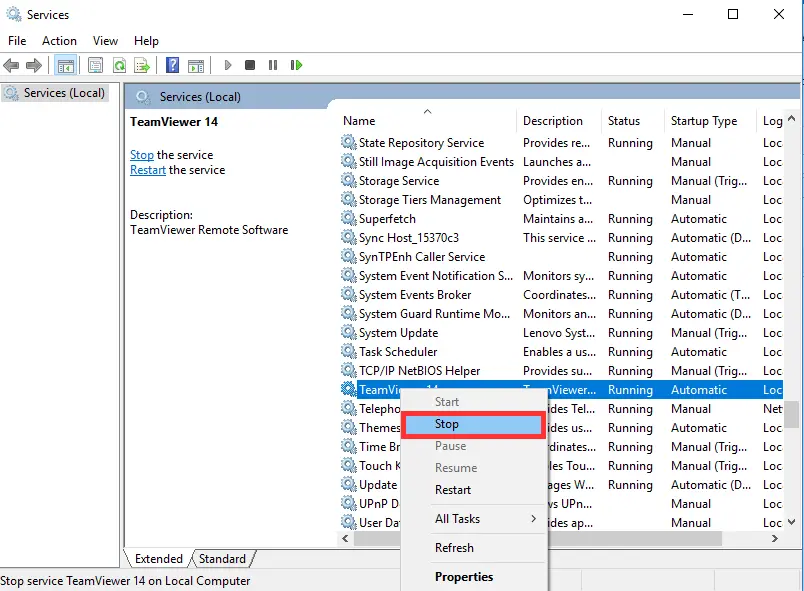Click the Stop the service link
Image resolution: width=804 pixels, height=591 pixels.
pos(142,155)
